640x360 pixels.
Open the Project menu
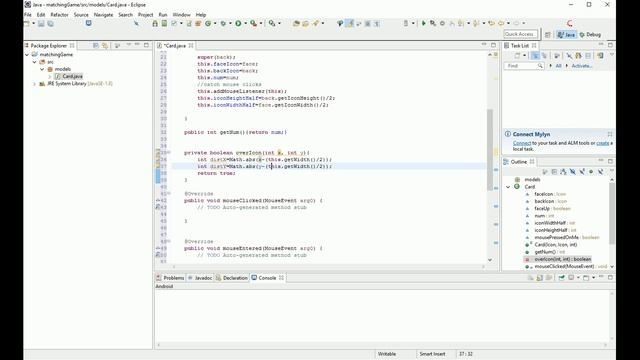point(145,15)
